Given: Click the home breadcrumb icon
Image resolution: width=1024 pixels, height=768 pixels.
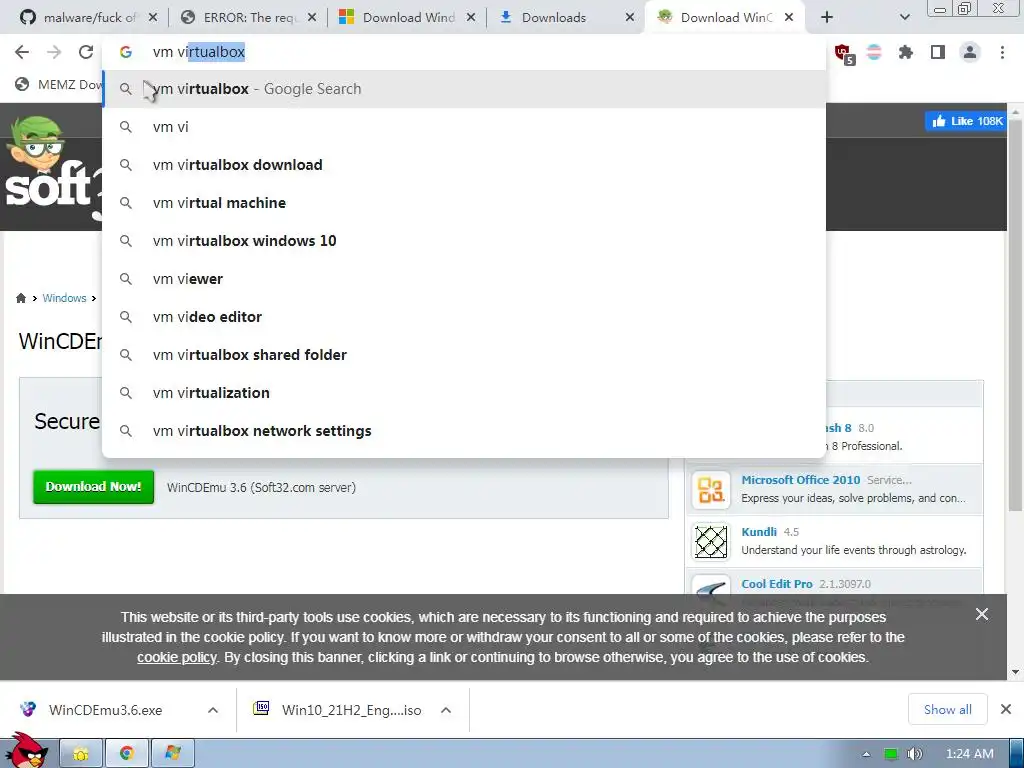Looking at the screenshot, I should [x=21, y=298].
